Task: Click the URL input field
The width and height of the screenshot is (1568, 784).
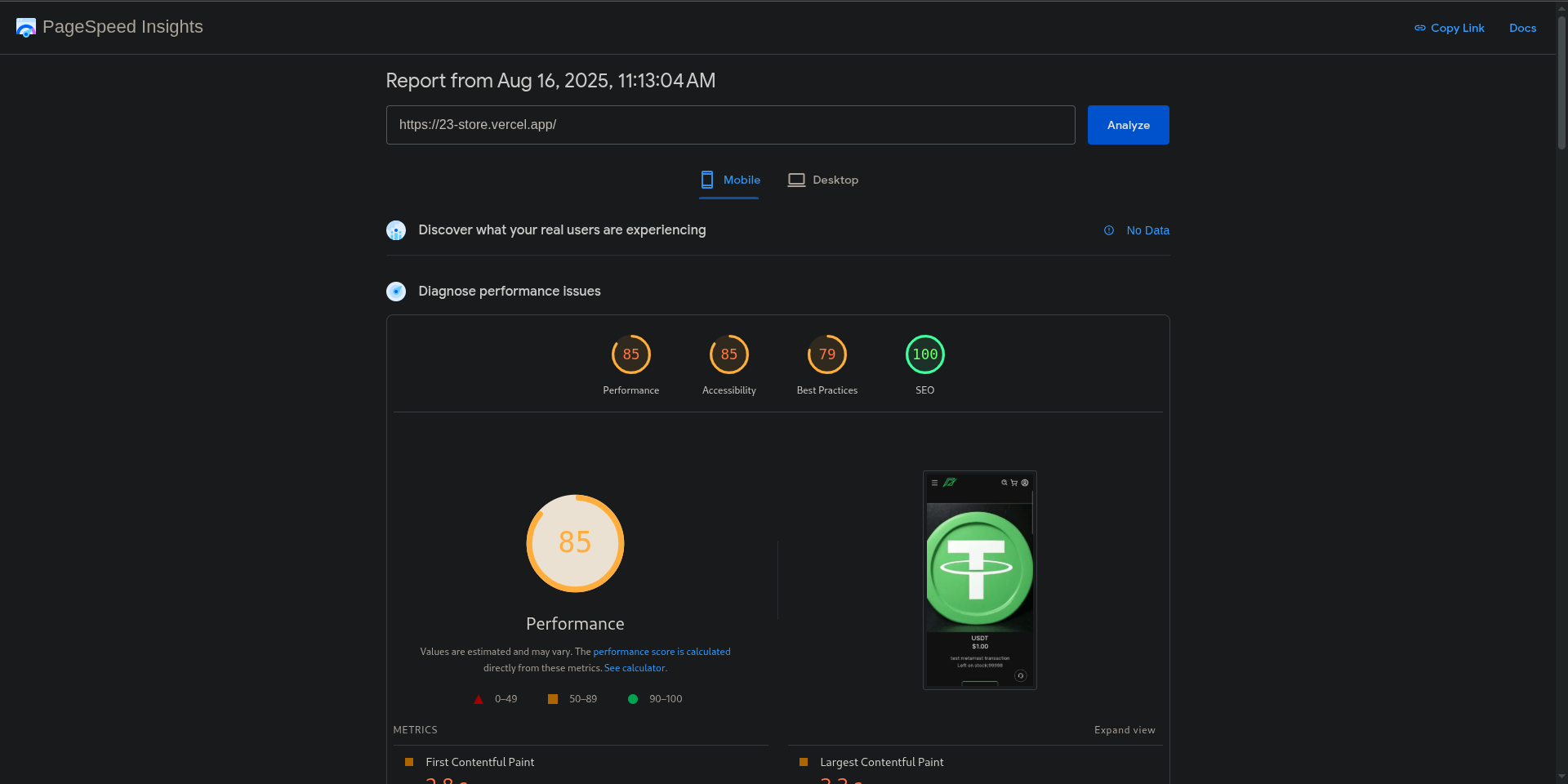Action: click(731, 125)
